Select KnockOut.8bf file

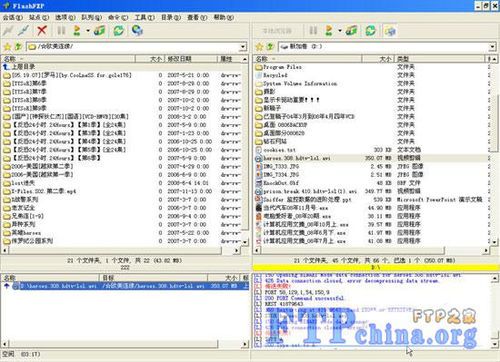point(277,183)
